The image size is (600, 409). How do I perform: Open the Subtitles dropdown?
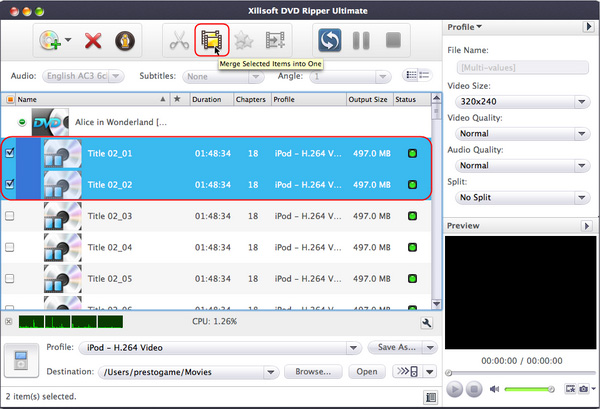pyautogui.click(x=223, y=77)
